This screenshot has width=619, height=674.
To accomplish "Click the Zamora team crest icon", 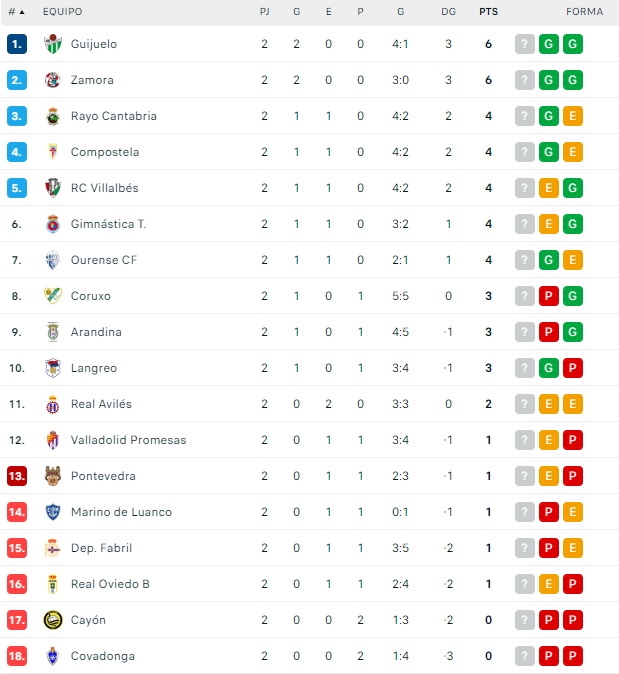I will coord(53,80).
